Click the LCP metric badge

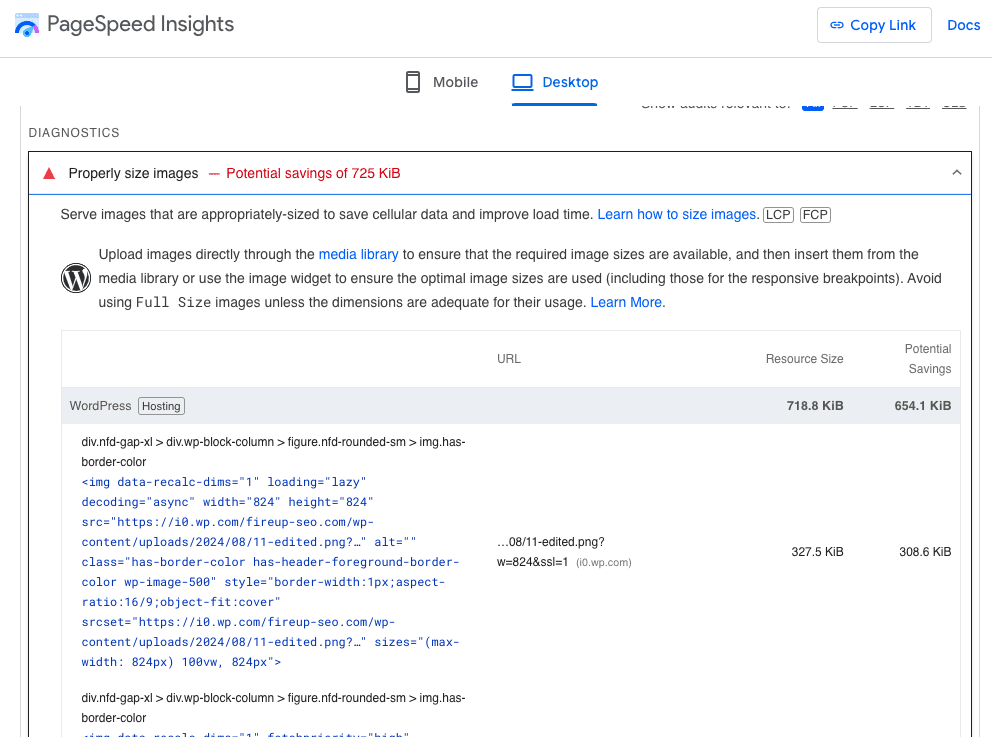coord(778,214)
